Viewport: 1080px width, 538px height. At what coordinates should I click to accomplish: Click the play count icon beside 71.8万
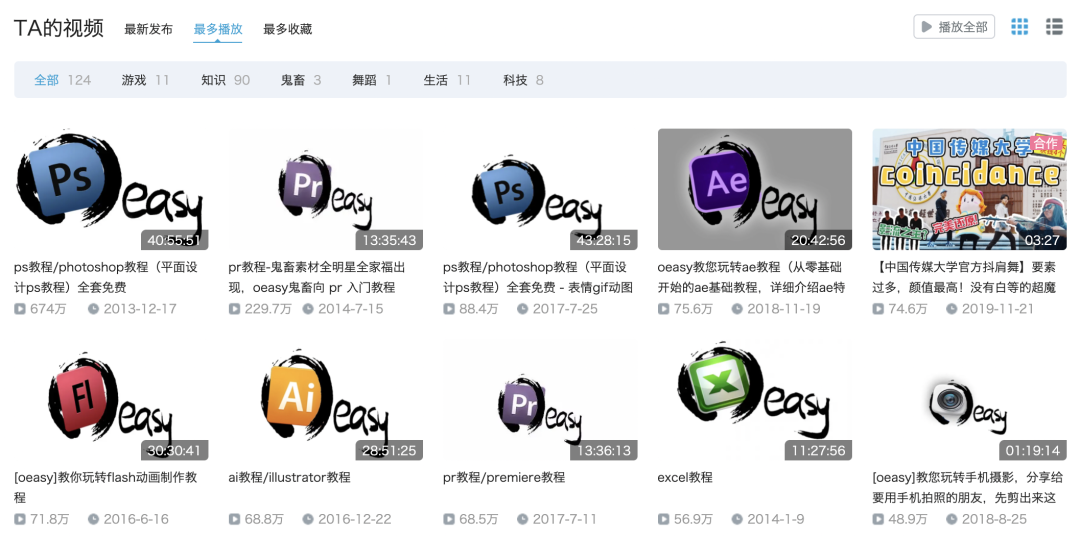[x=20, y=519]
